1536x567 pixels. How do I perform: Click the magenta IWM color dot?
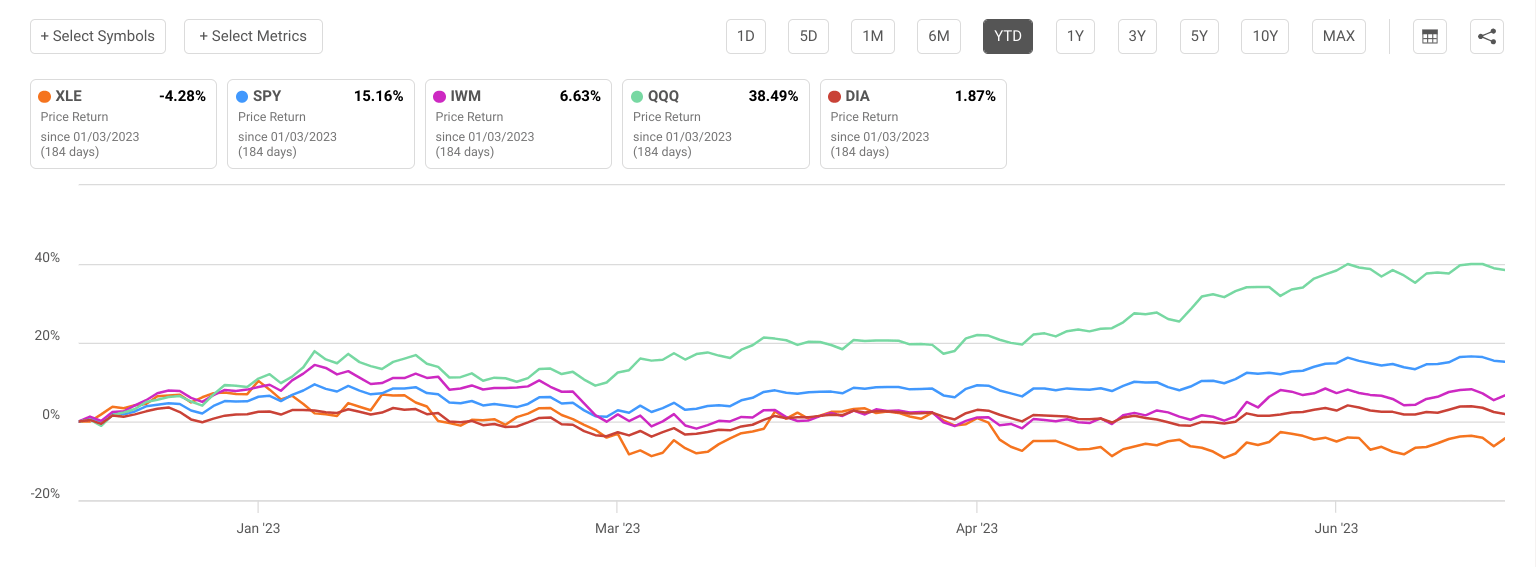[x=439, y=97]
